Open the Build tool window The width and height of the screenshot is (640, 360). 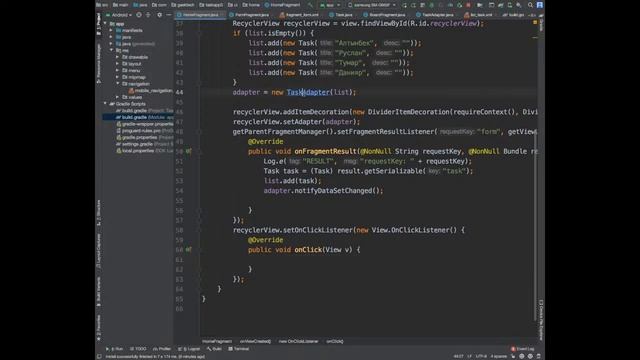coord(214,349)
